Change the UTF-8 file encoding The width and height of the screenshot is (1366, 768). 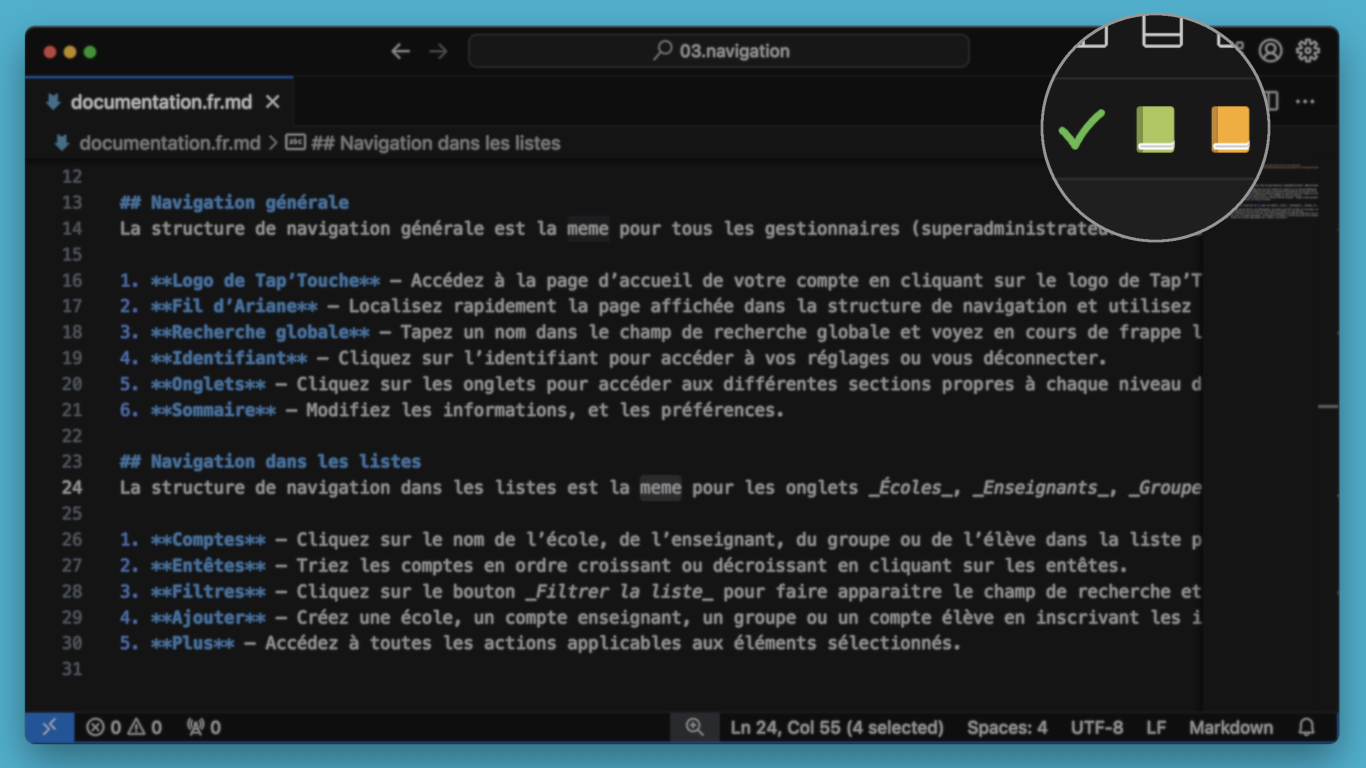coord(1096,727)
